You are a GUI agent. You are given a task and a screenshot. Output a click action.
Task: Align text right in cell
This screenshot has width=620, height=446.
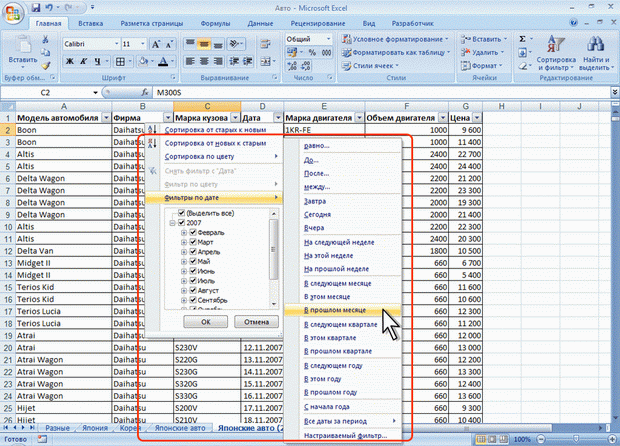[x=218, y=61]
